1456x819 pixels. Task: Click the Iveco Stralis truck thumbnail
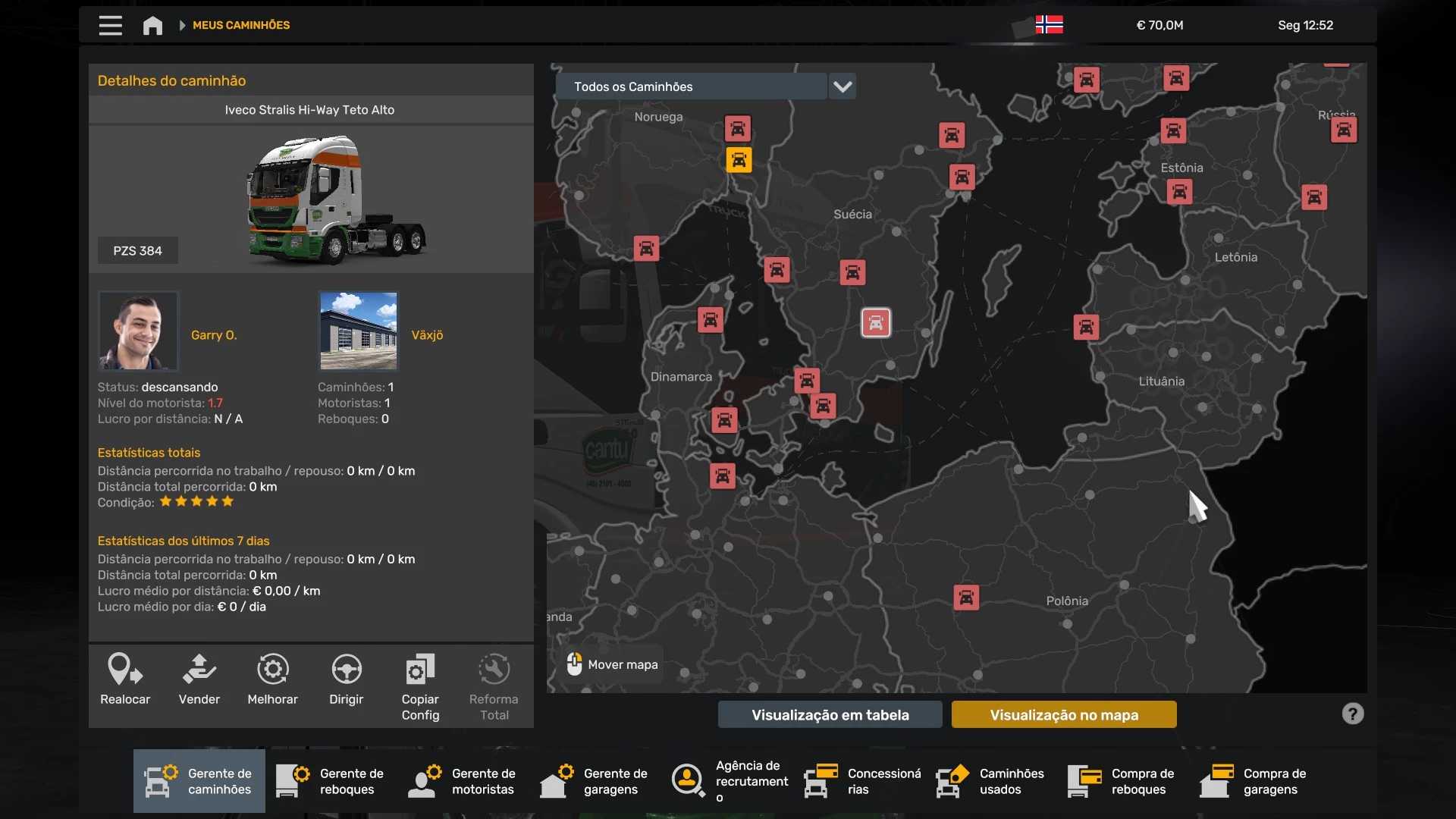coord(334,199)
